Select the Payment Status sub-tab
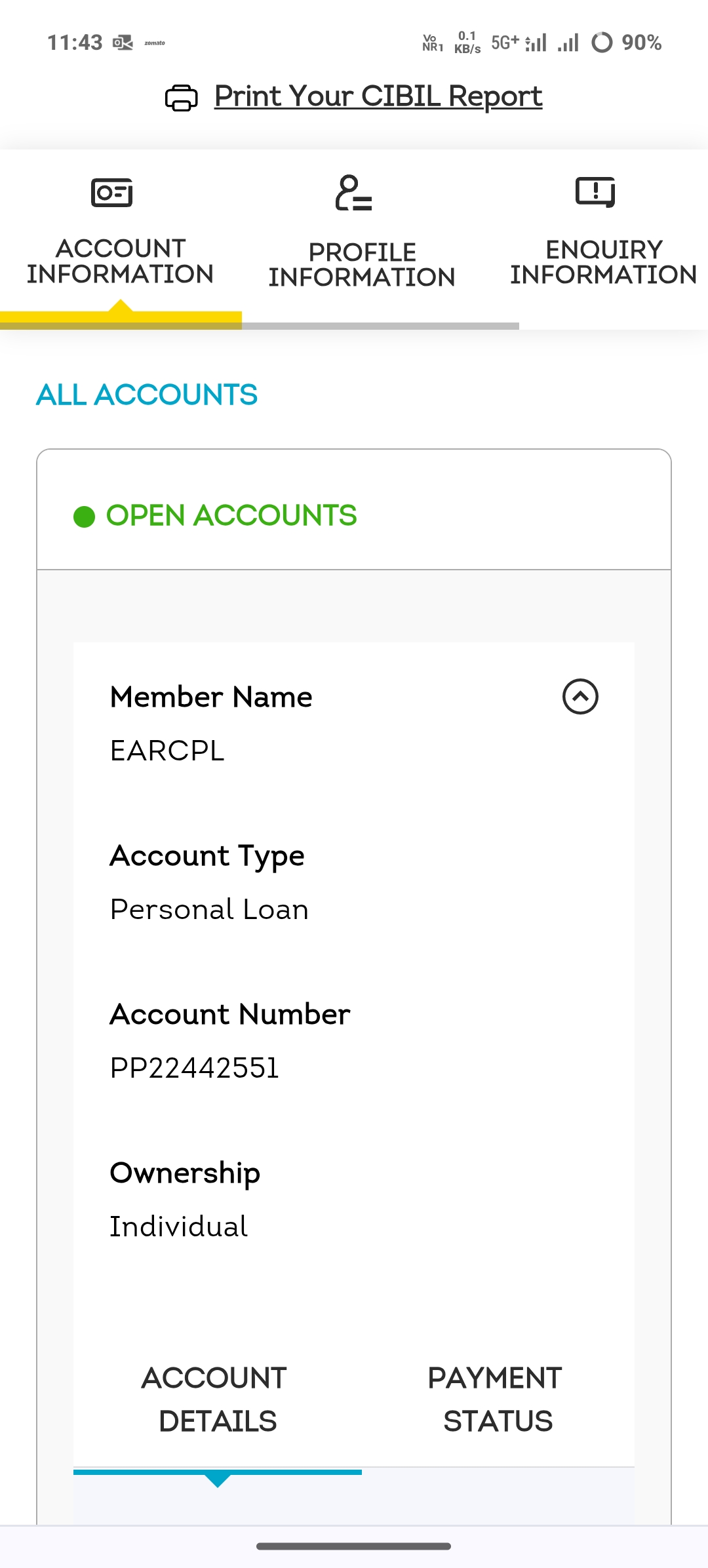The height and width of the screenshot is (1568, 708). tap(496, 1399)
